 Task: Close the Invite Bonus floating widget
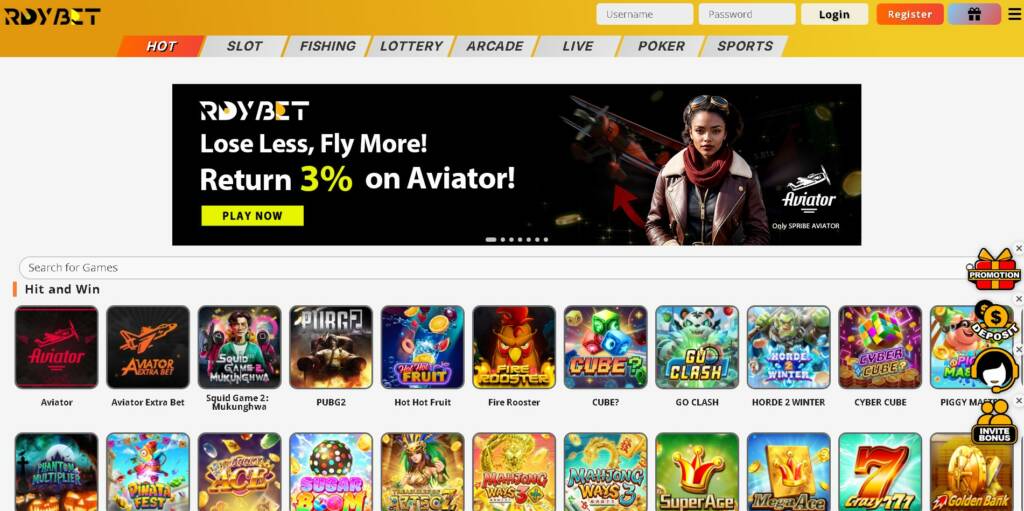point(1019,400)
